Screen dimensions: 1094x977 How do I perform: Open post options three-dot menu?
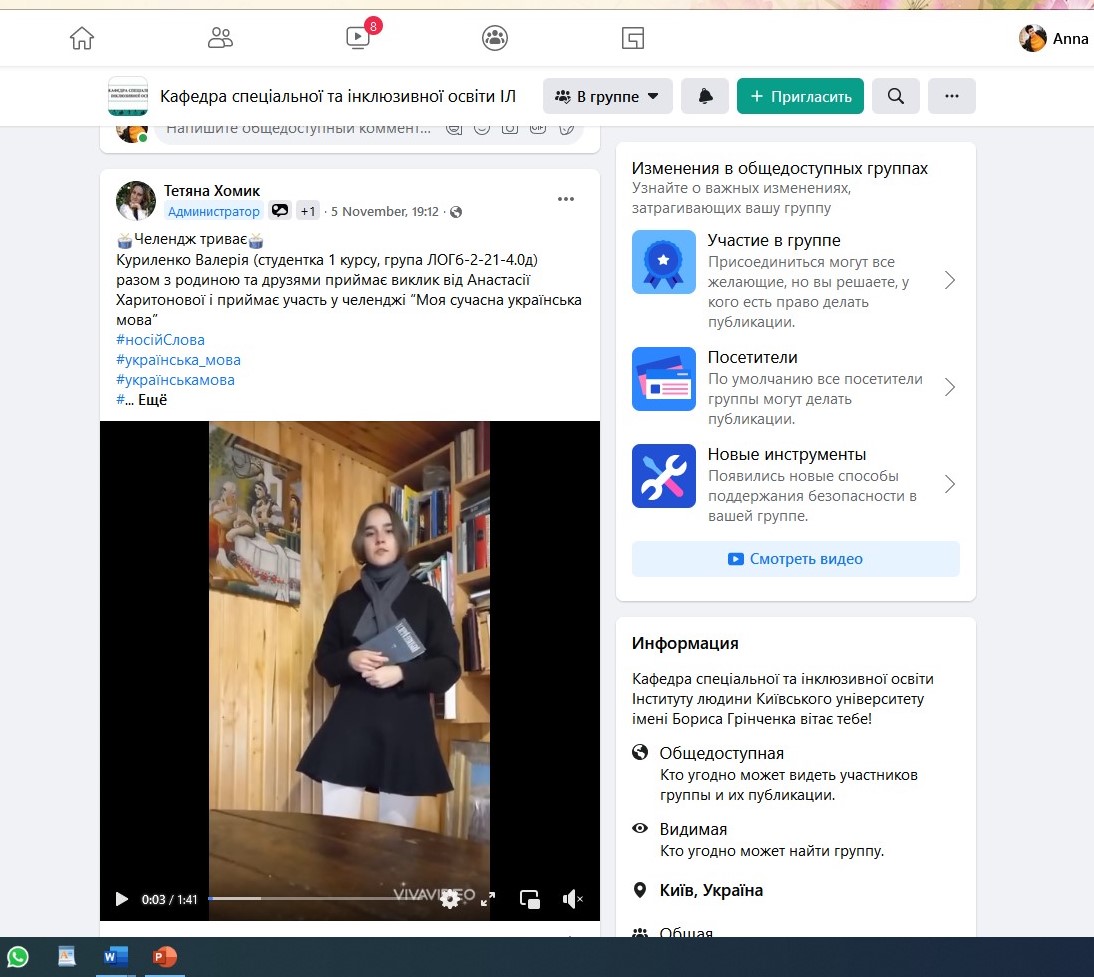click(x=566, y=199)
